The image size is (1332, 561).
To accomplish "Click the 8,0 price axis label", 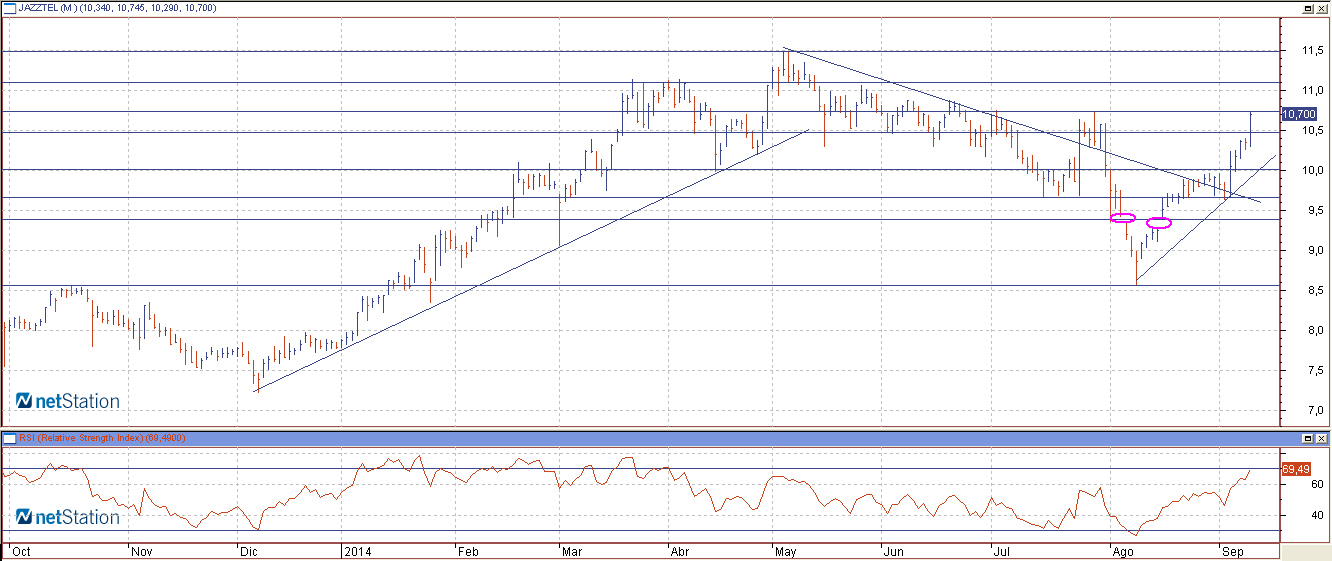I will (1314, 330).
